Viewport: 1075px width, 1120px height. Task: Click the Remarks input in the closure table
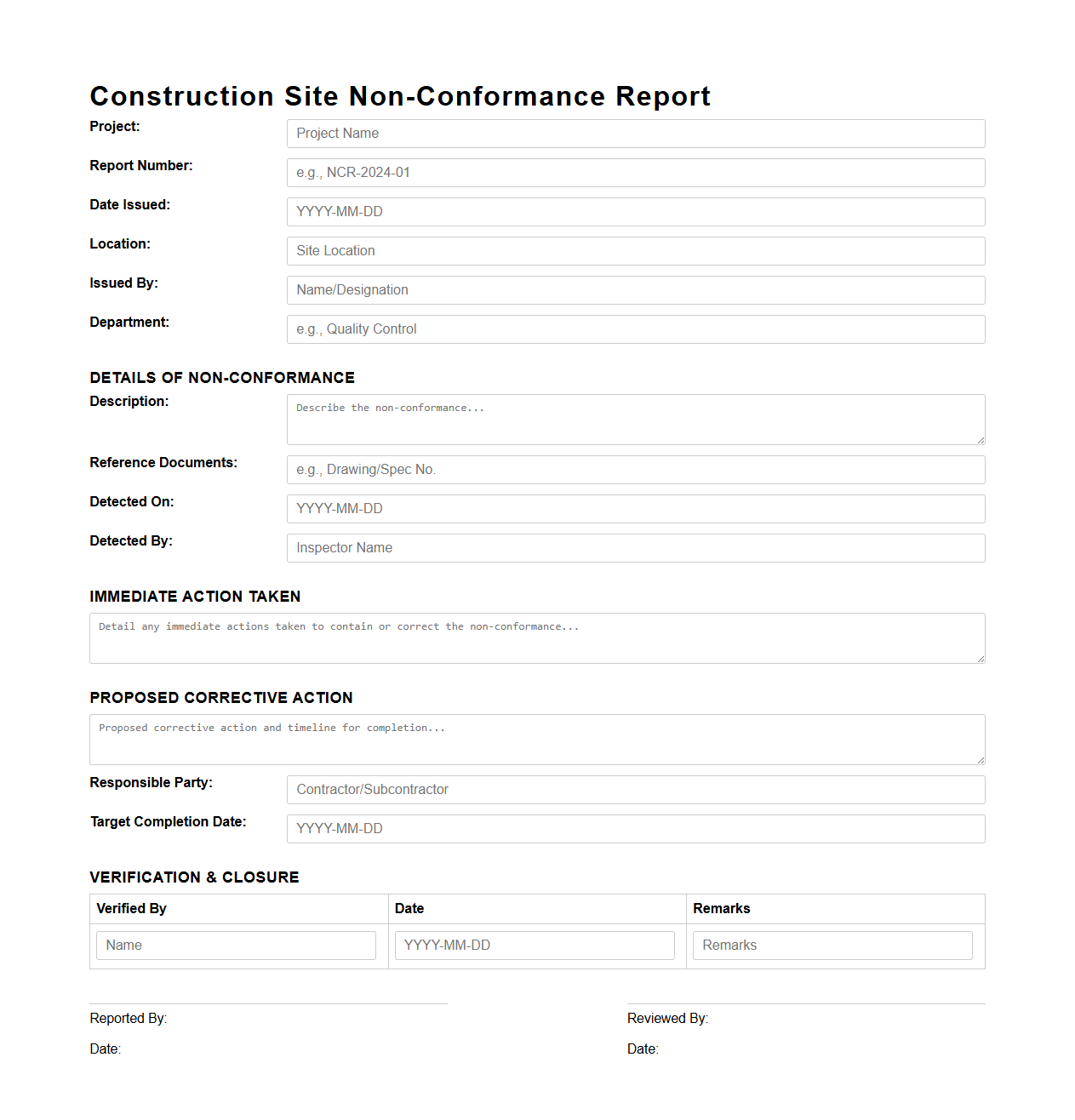[x=832, y=945]
